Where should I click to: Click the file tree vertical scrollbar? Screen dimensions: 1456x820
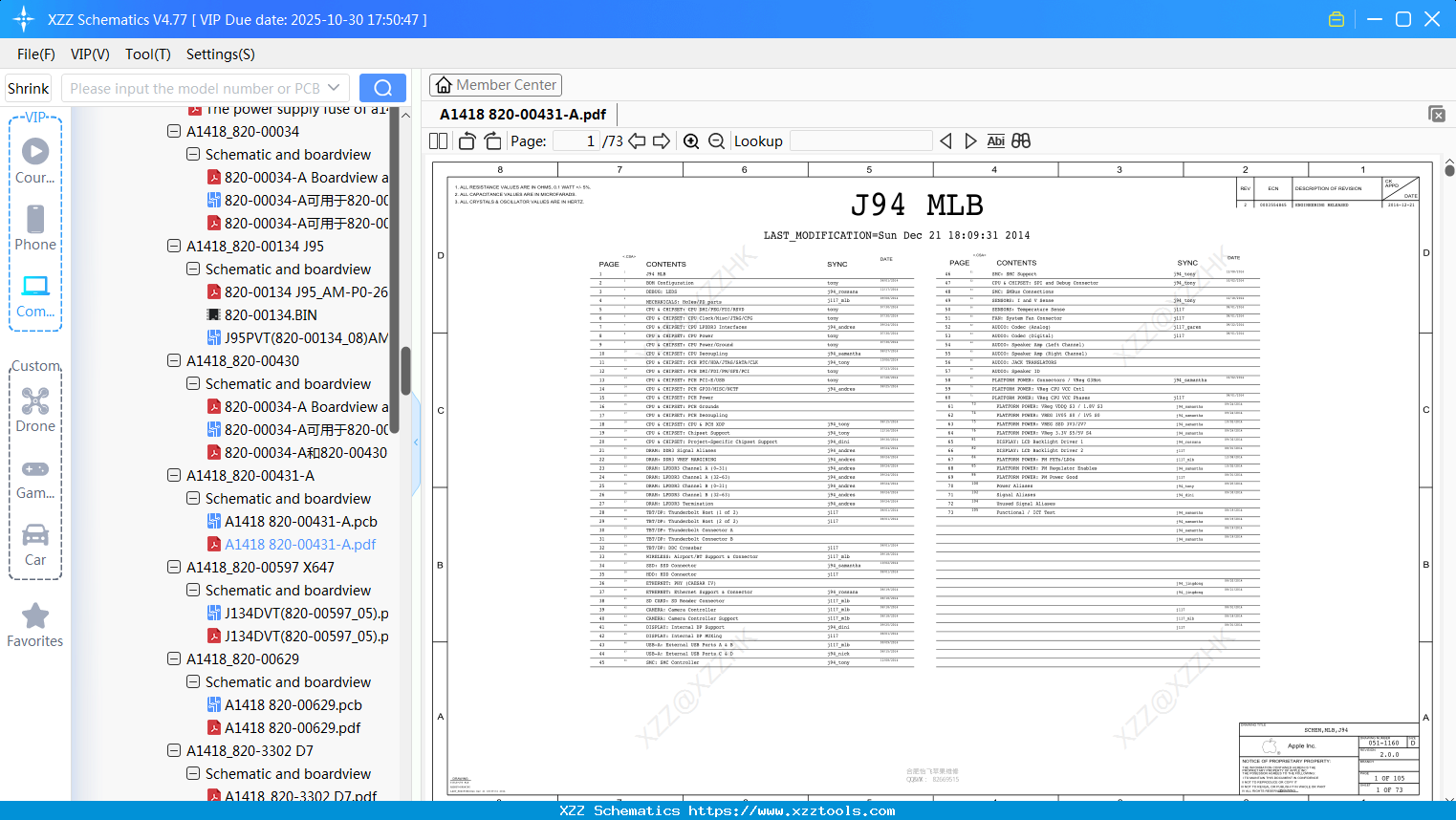click(x=405, y=371)
